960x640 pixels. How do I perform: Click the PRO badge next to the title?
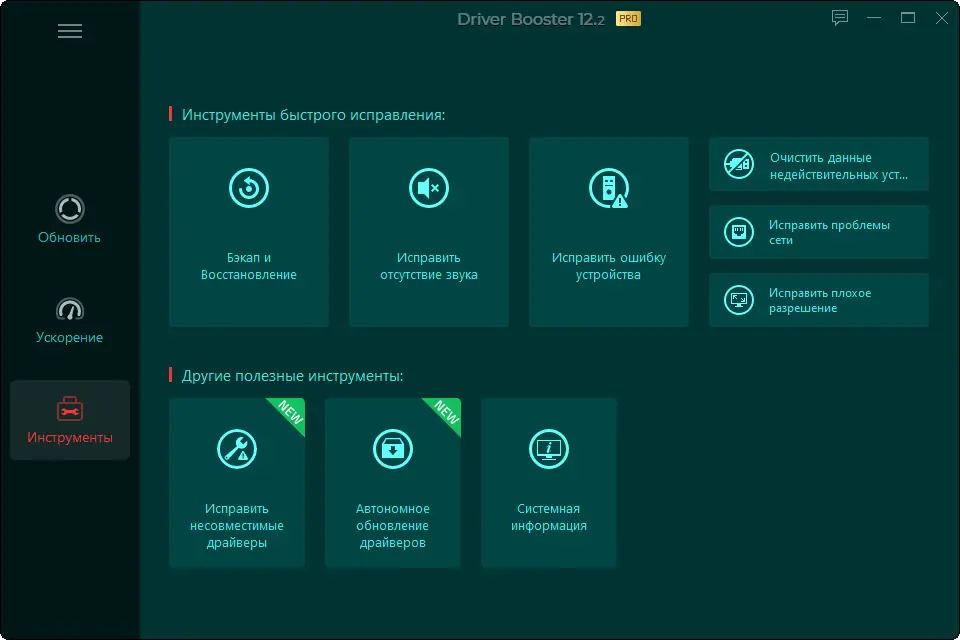629,18
